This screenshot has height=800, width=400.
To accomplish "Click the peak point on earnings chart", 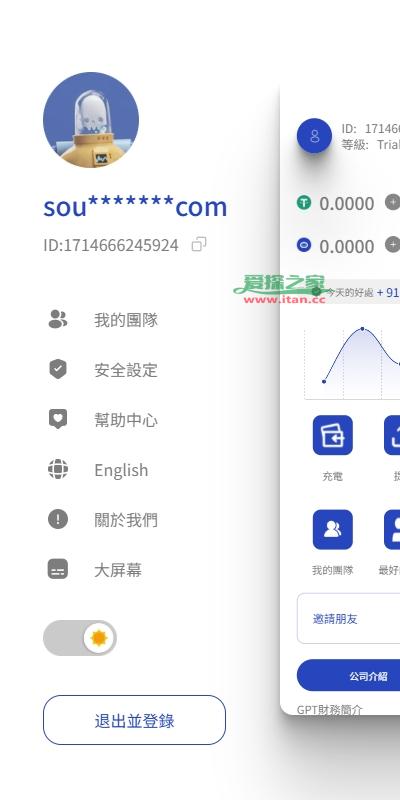I will [363, 329].
